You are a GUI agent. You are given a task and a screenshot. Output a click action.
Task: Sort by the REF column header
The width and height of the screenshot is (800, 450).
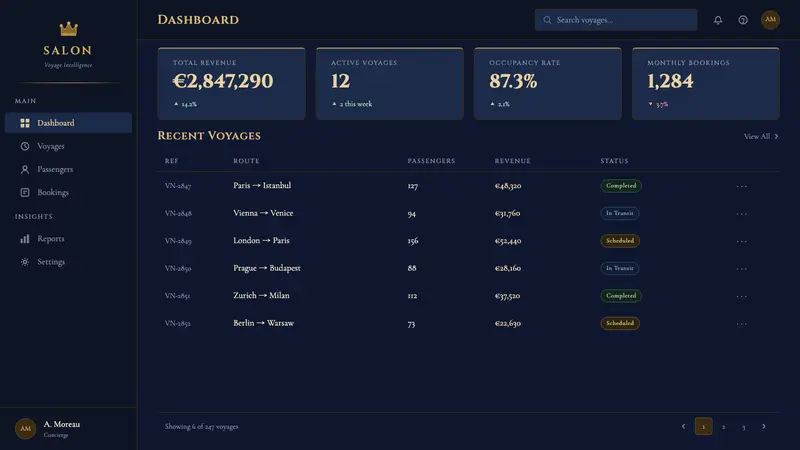pyautogui.click(x=172, y=161)
